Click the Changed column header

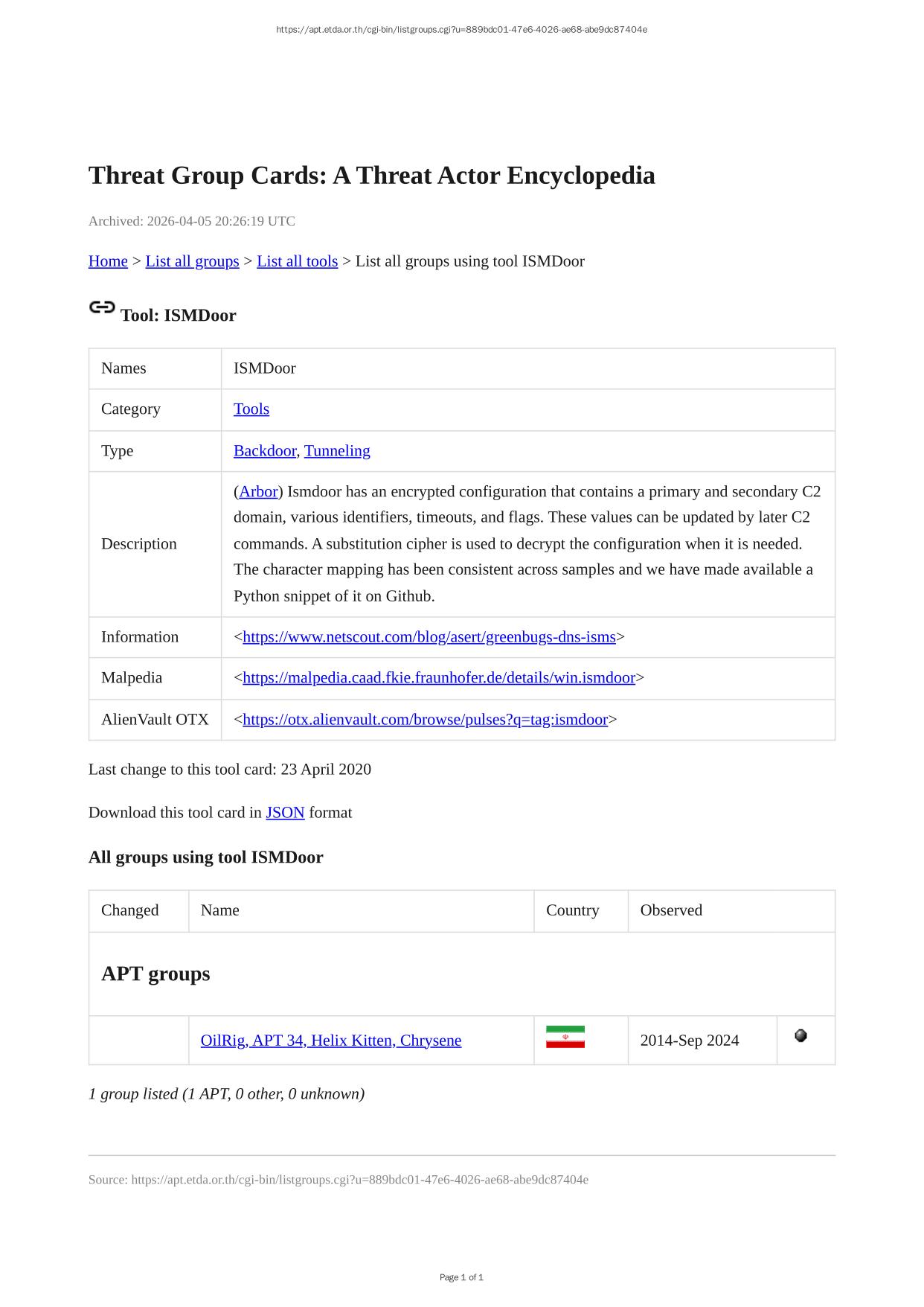130,910
